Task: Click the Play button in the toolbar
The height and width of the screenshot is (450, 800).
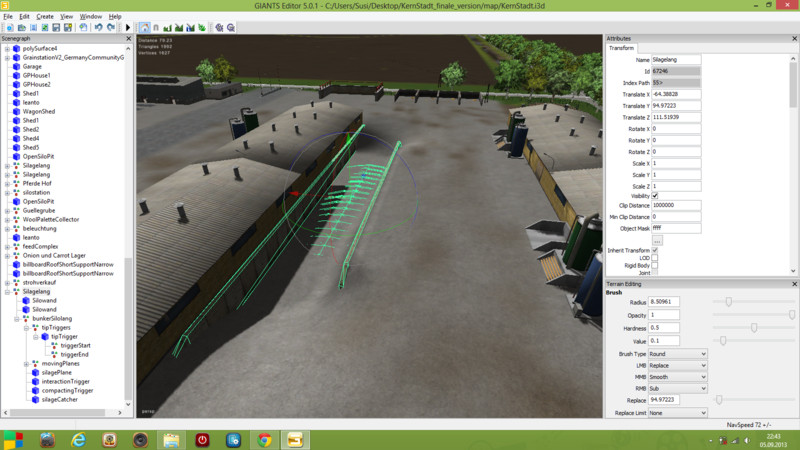Action: 128,27
